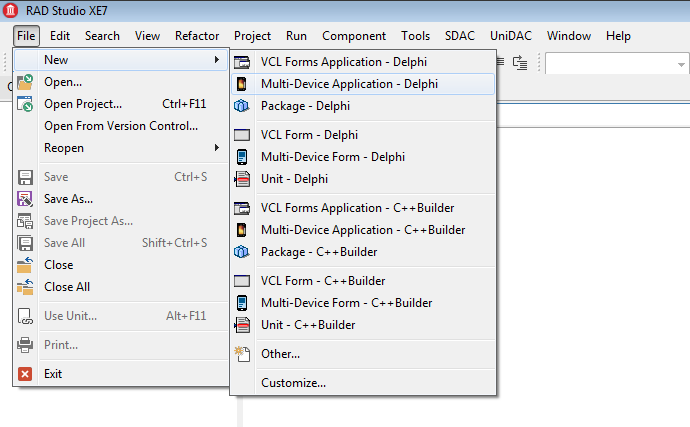
Task: Click the Unit - Delphi icon
Action: click(242, 179)
